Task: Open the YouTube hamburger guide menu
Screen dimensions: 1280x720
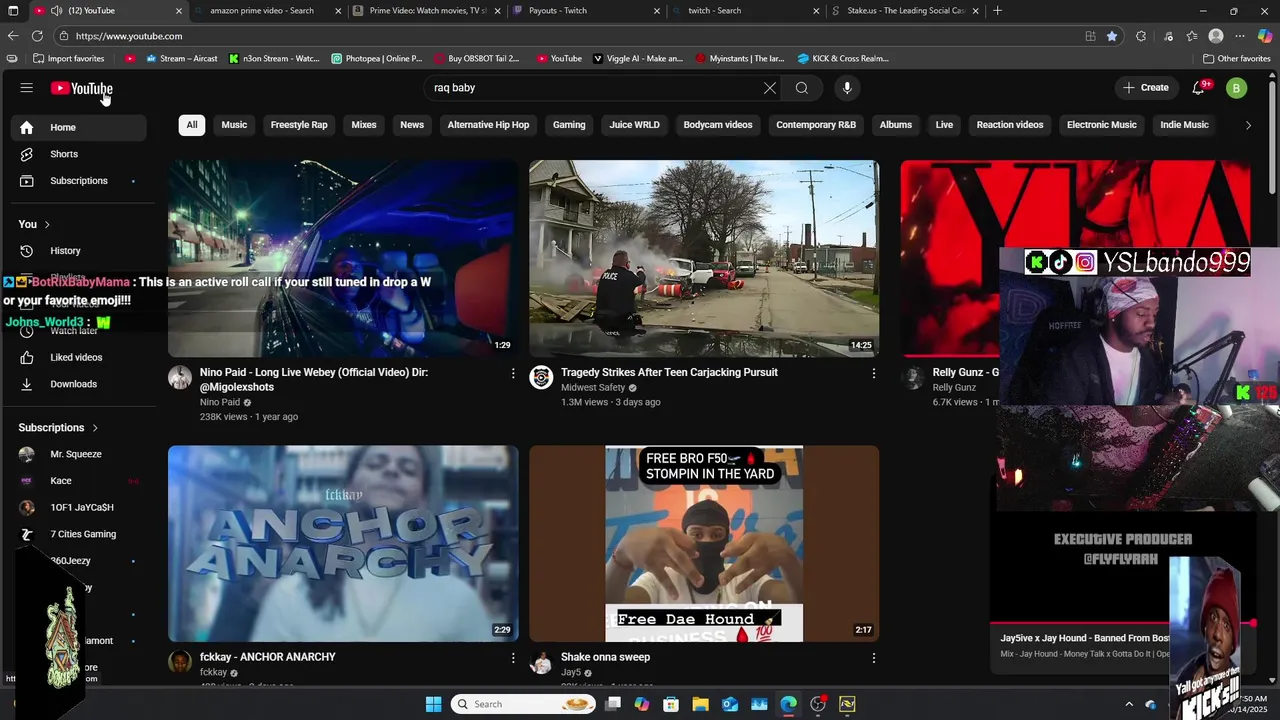Action: (x=26, y=88)
